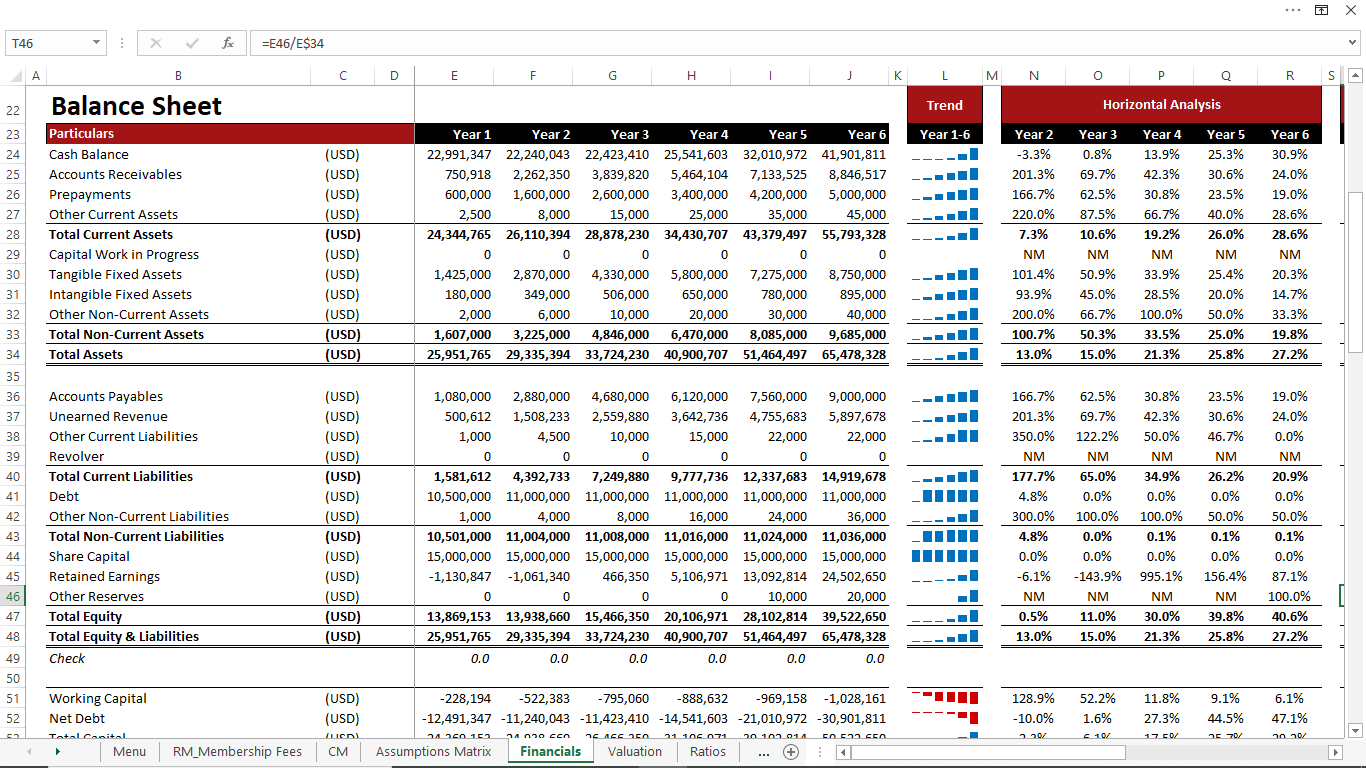This screenshot has height=768, width=1366.
Task: Select the Accounts Receivables label
Action: (x=115, y=174)
